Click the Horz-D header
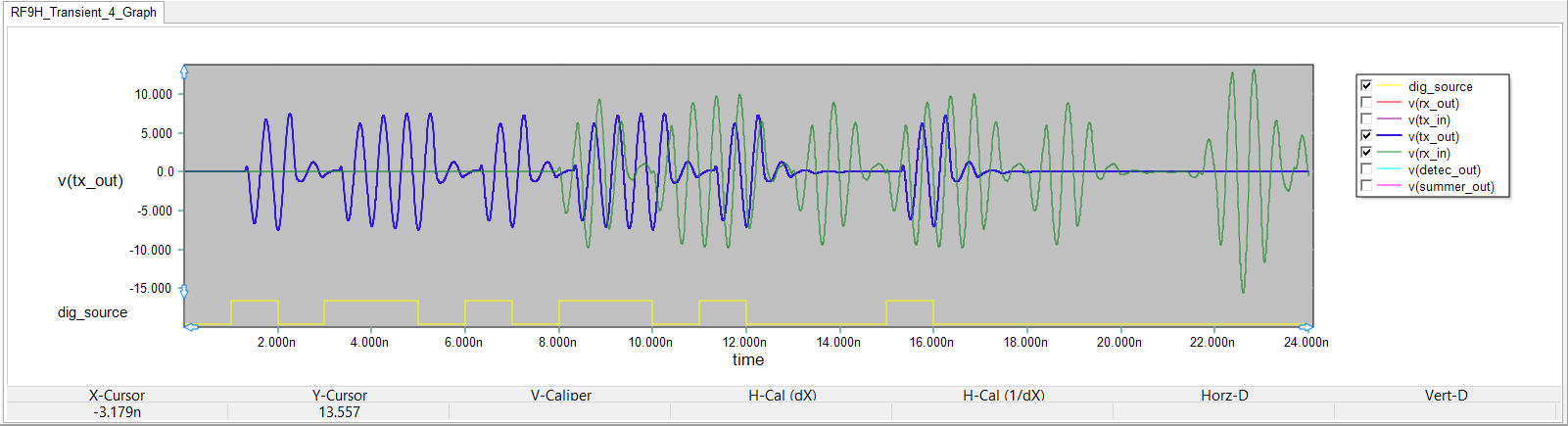Viewport: 1568px width, 426px height. point(1224,396)
